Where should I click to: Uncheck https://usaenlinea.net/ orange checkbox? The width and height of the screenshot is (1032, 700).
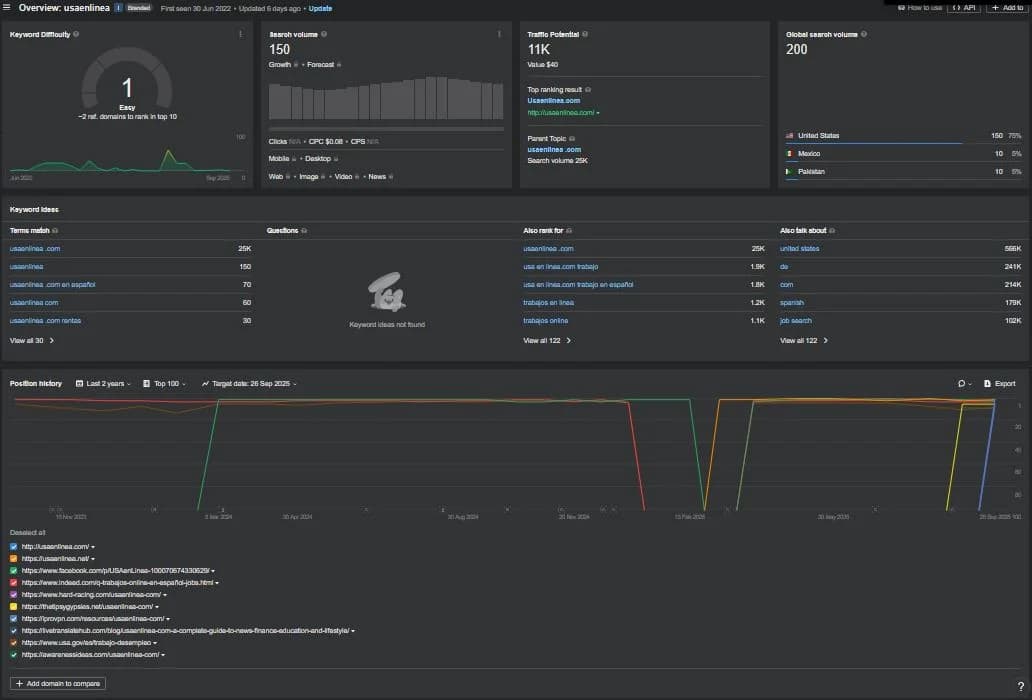[14, 559]
